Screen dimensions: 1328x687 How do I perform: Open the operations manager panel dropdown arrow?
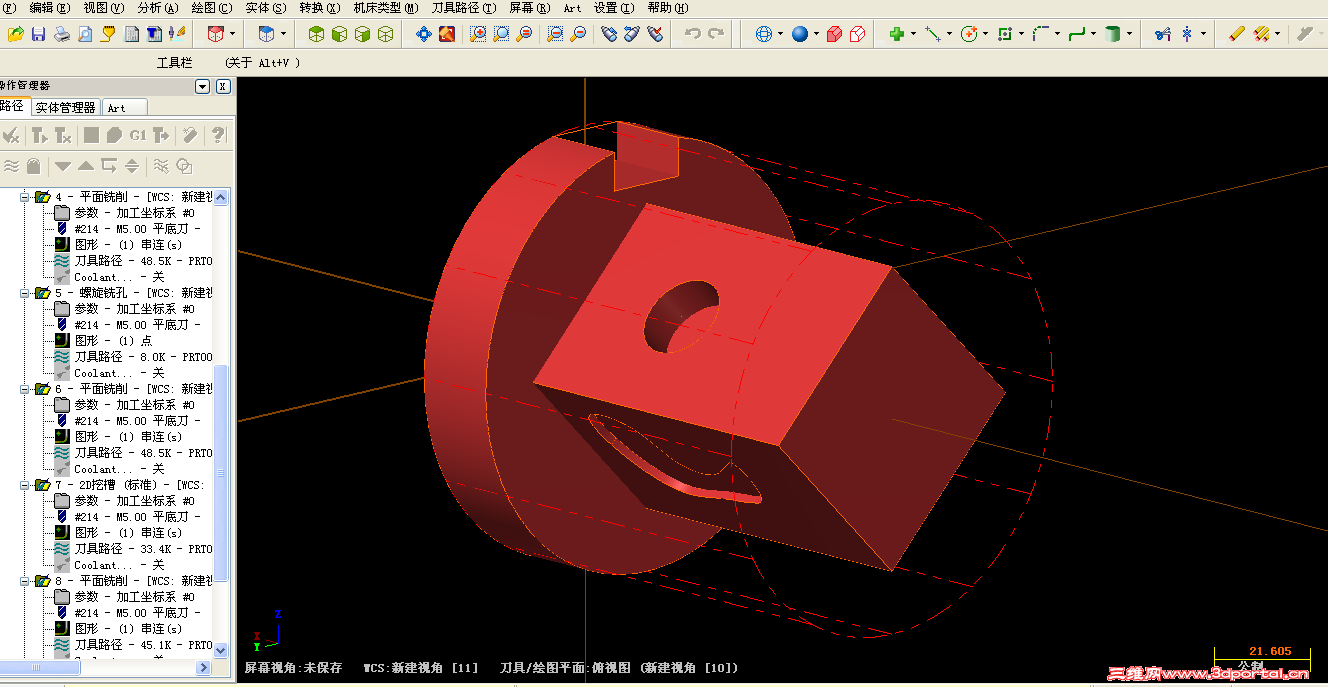tap(203, 87)
